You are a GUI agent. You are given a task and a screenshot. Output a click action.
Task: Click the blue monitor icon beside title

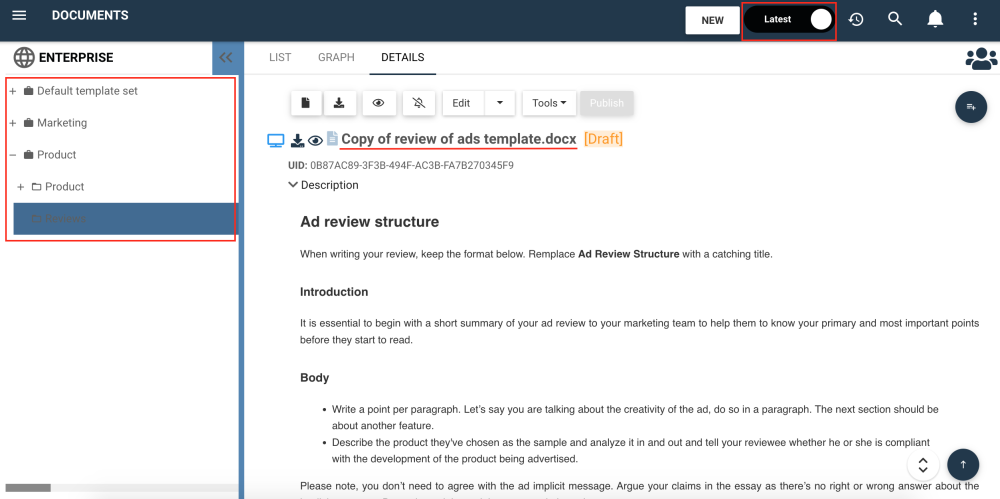click(276, 140)
